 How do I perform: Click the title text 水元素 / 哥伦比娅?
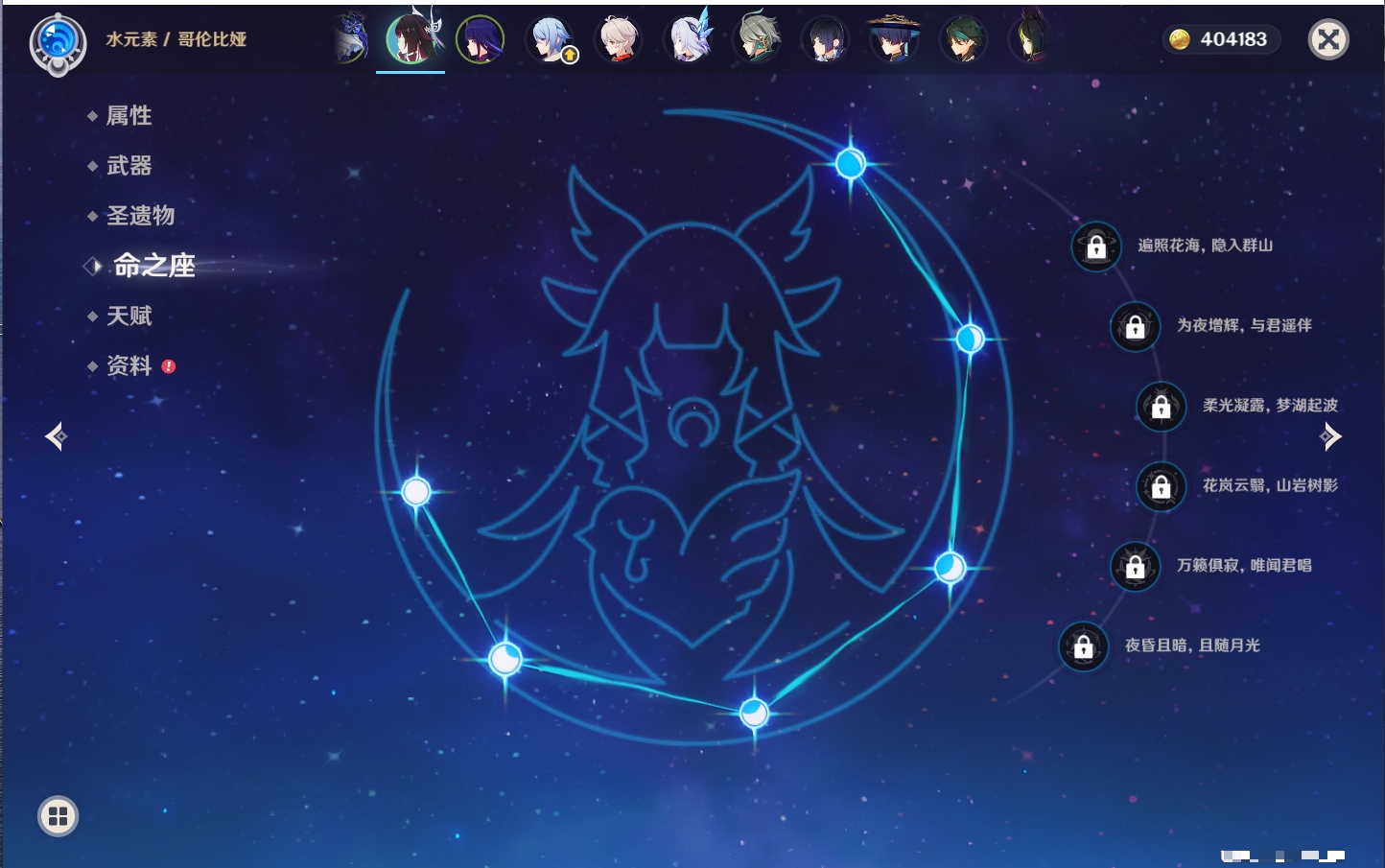point(176,39)
